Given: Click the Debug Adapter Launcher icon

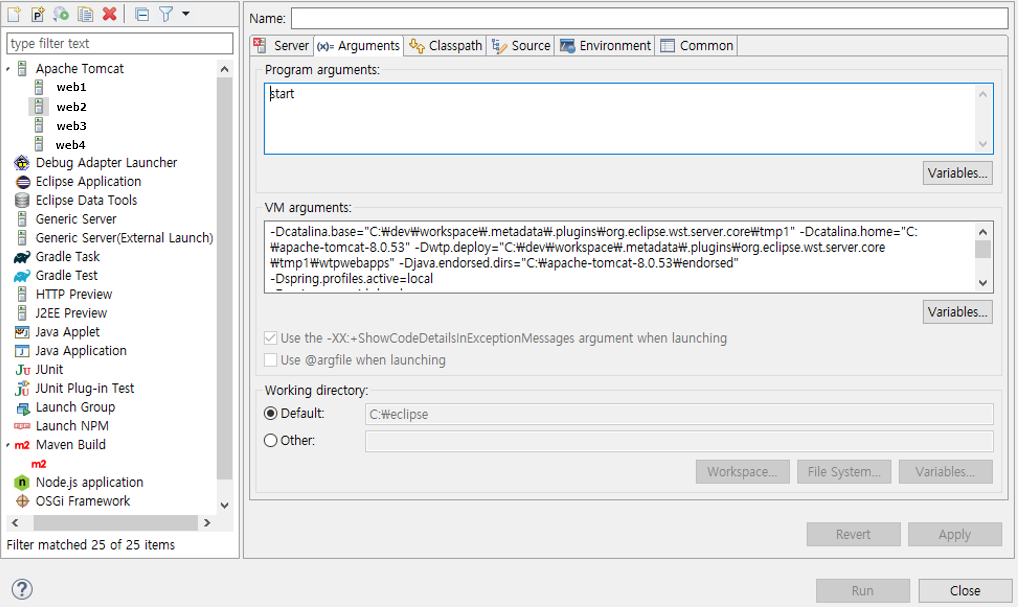Looking at the screenshot, I should coord(22,162).
